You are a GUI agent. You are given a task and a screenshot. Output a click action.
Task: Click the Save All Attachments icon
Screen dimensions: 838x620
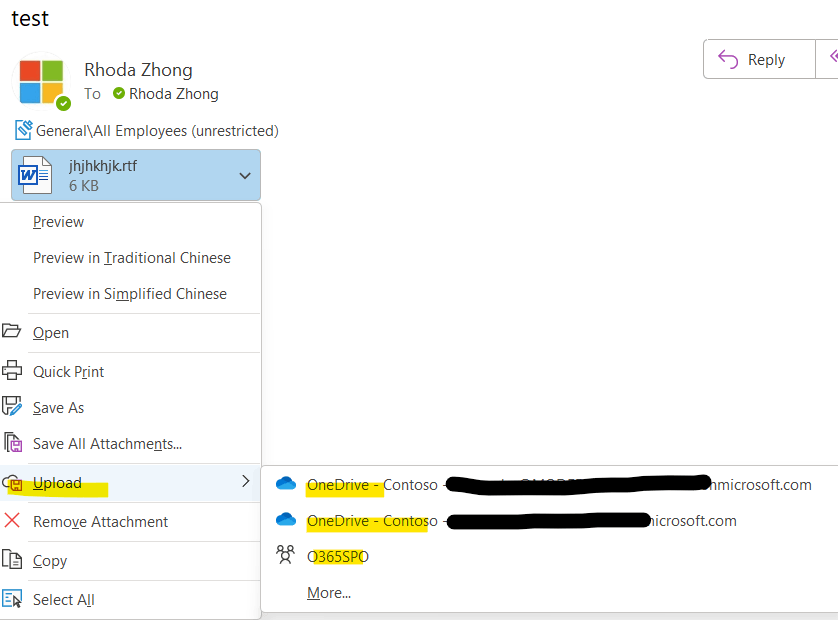(13, 443)
